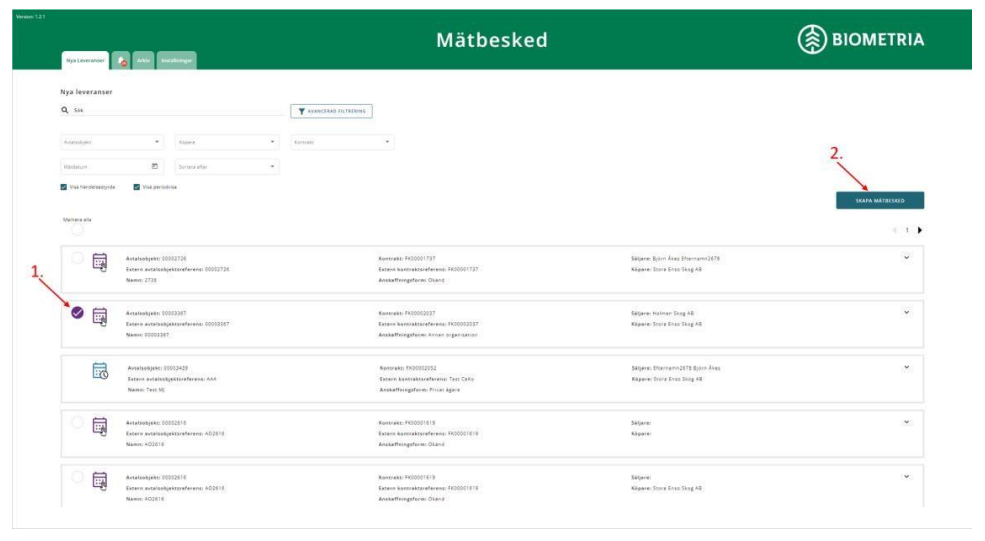Open the notifications bell tab

click(x=119, y=61)
